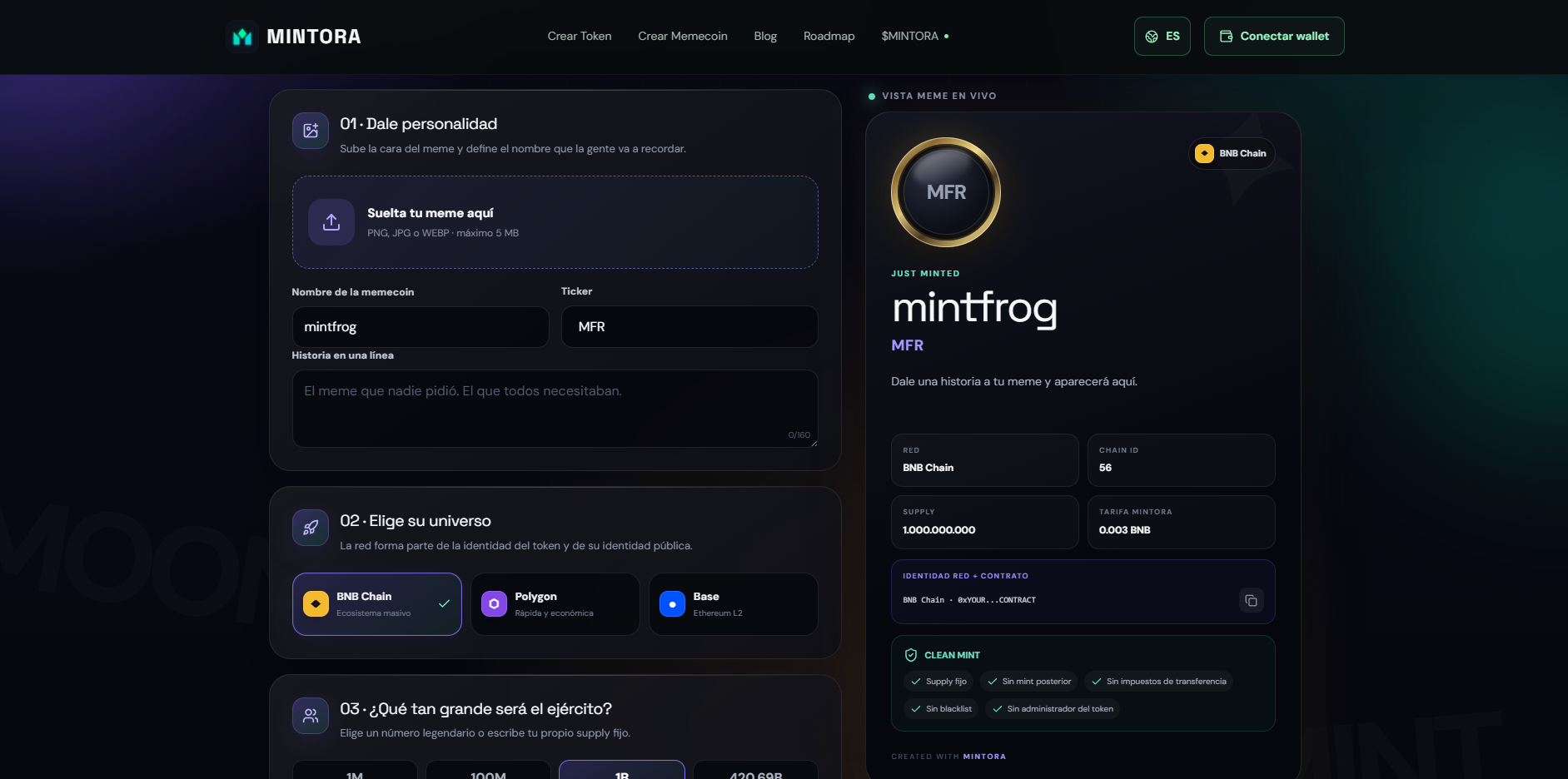Screen dimensions: 1568x779
Task: Click the Conectar wallet button
Action: [1274, 37]
